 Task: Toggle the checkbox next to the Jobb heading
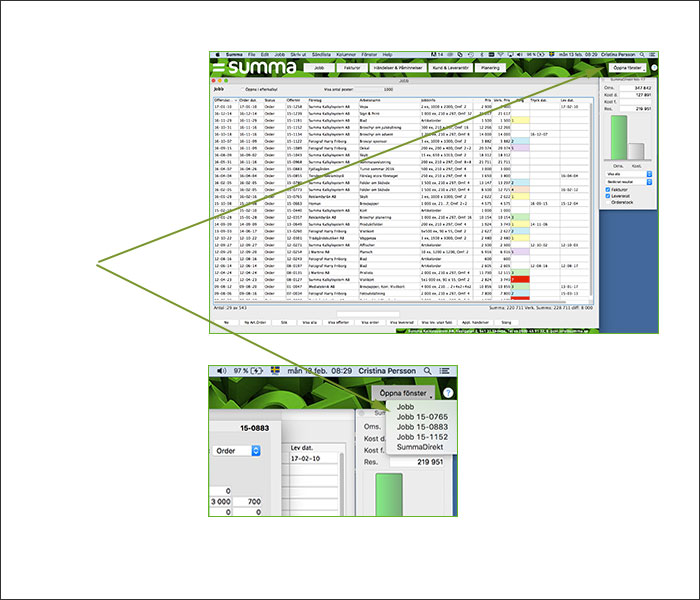pos(242,90)
